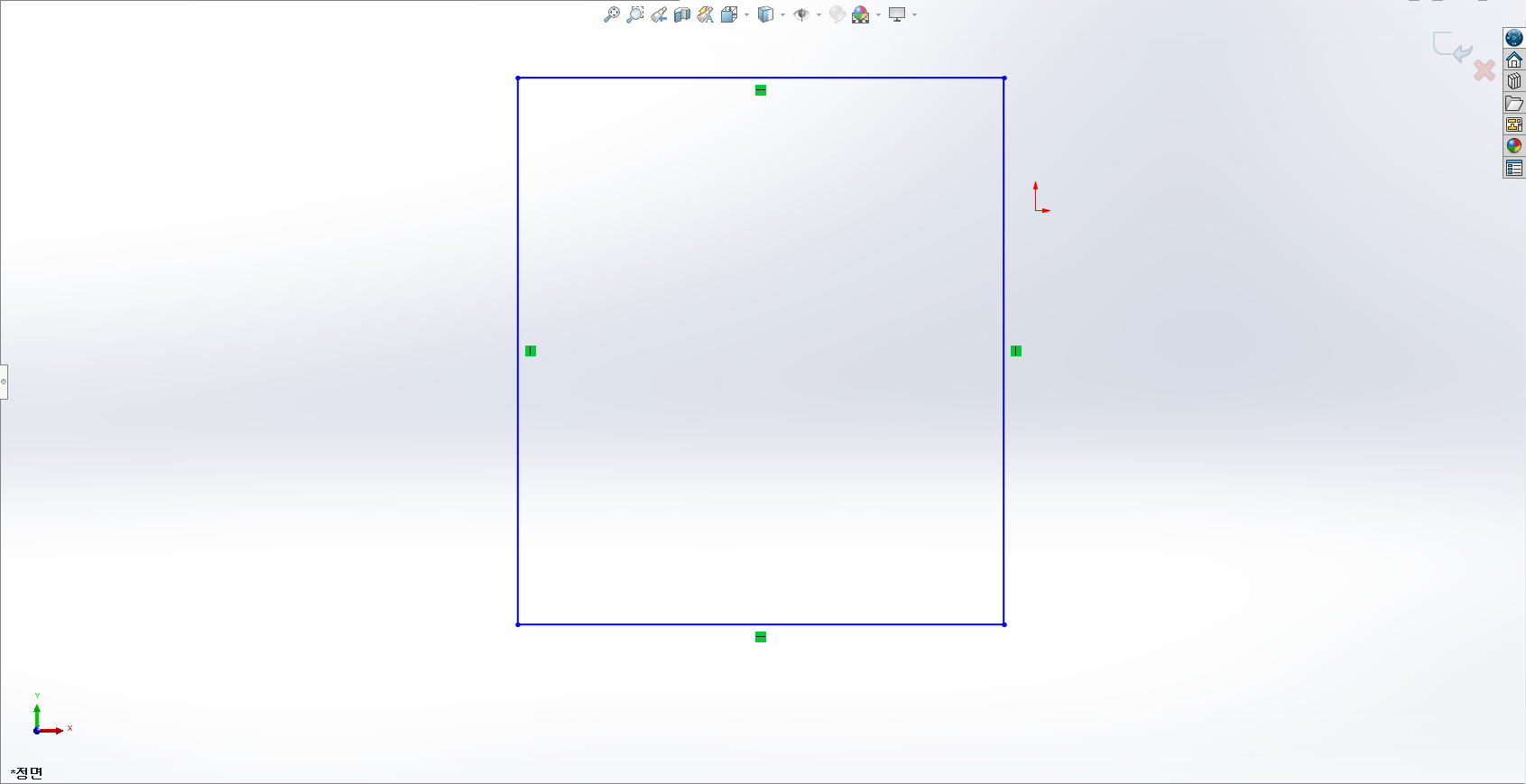Open the Custom Properties task pane tab
Image resolution: width=1526 pixels, height=784 pixels.
[1514, 168]
